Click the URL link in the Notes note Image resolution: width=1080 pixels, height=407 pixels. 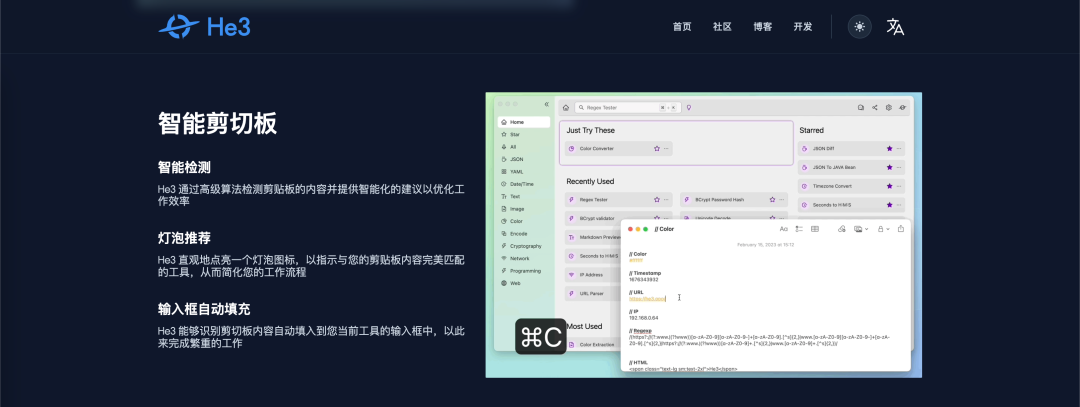(x=647, y=298)
